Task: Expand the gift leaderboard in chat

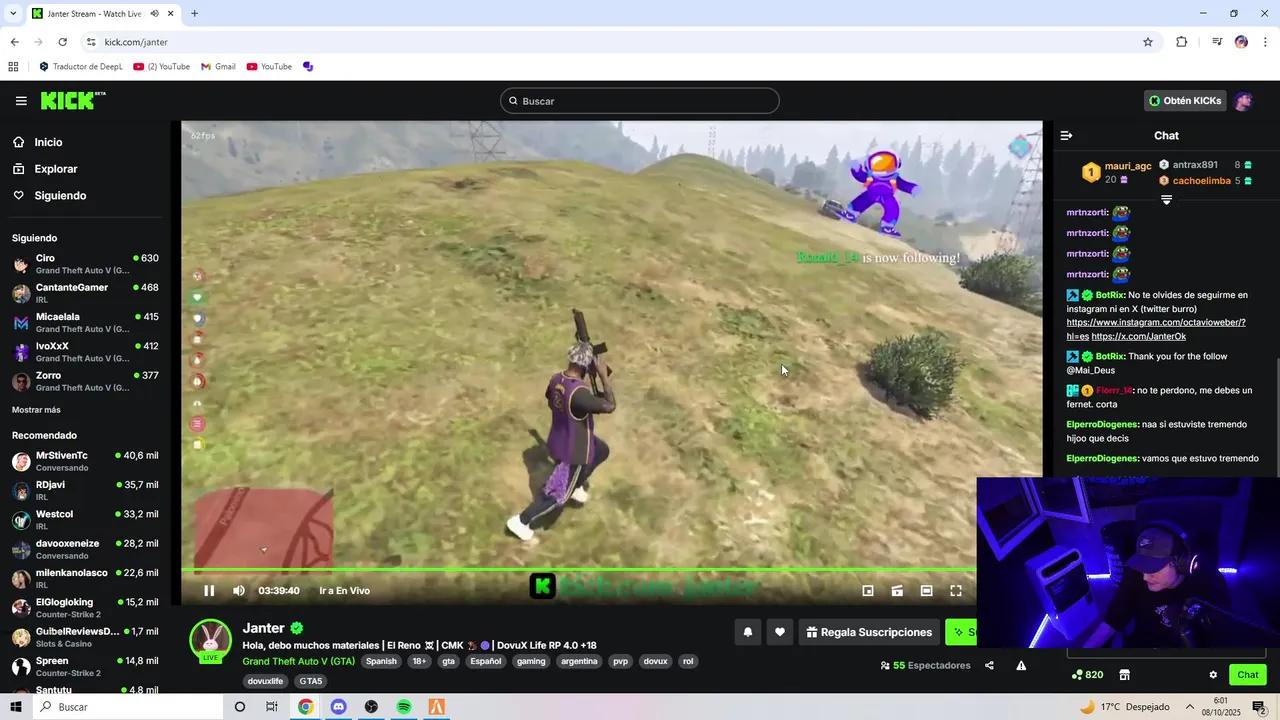Action: click(x=1166, y=200)
